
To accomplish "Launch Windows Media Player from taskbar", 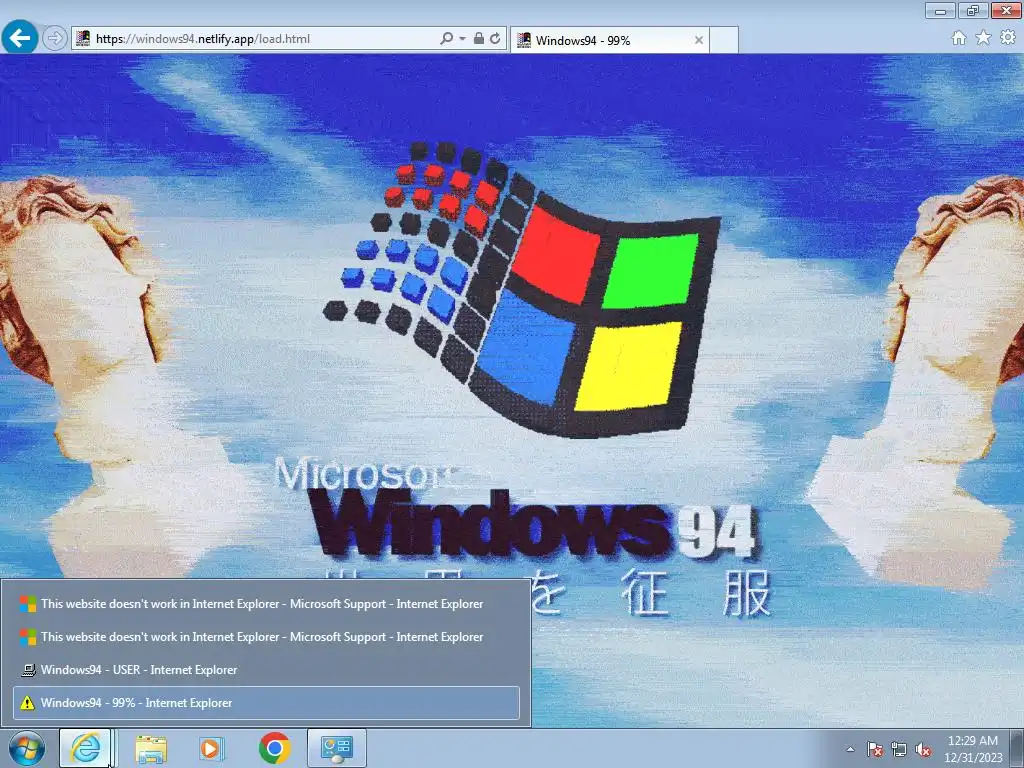I will [x=211, y=748].
